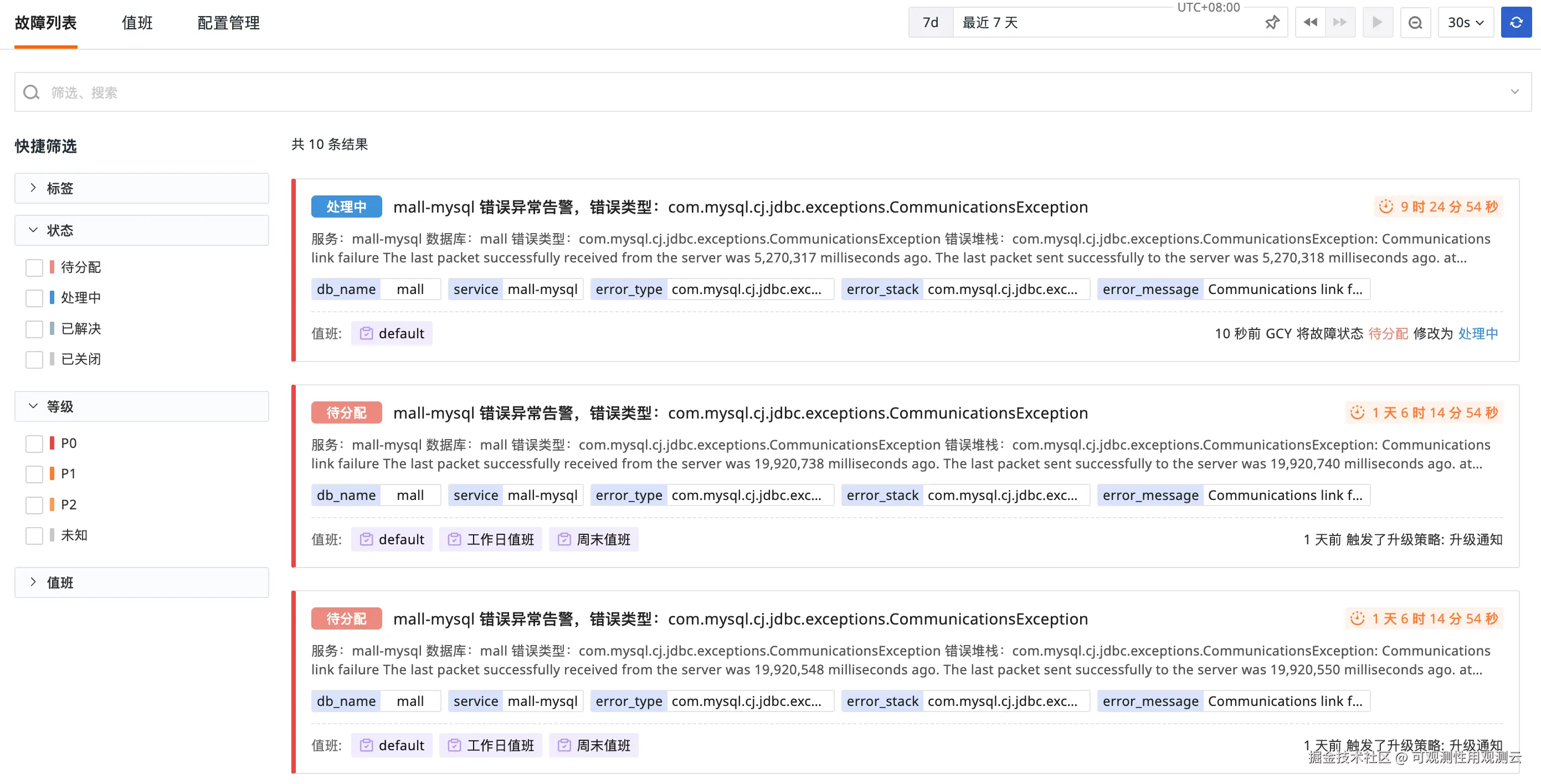Check the 待分配 status checkbox
The image size is (1541, 784).
(x=34, y=267)
